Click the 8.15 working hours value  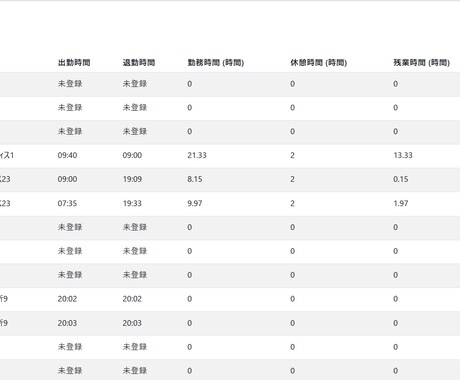(195, 179)
